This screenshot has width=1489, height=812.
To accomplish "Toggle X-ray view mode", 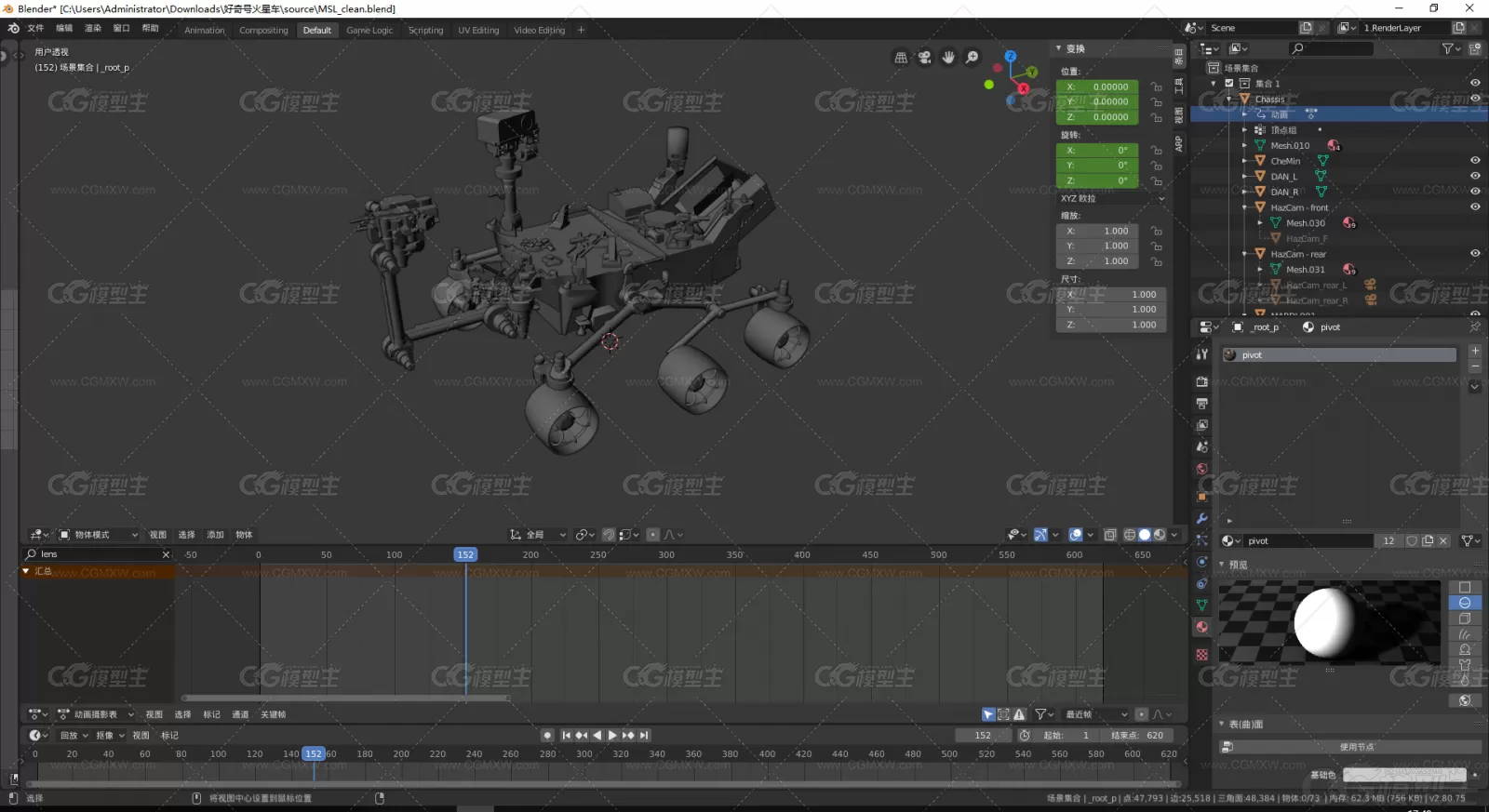I will (1110, 535).
